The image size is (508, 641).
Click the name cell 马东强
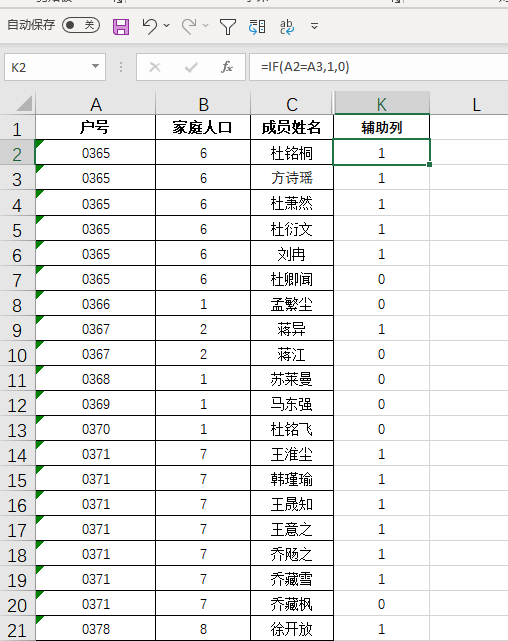[x=292, y=404]
